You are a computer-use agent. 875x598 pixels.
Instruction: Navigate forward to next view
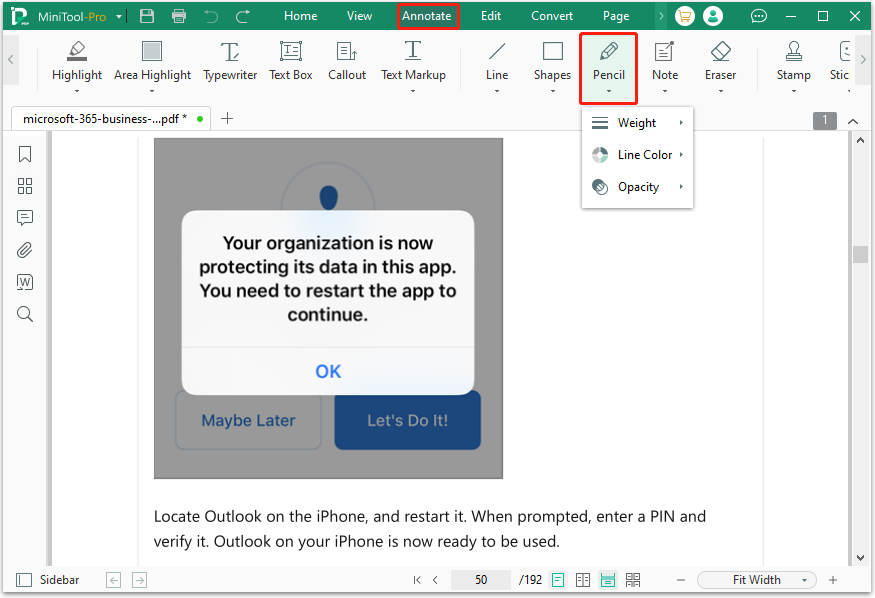[140, 580]
